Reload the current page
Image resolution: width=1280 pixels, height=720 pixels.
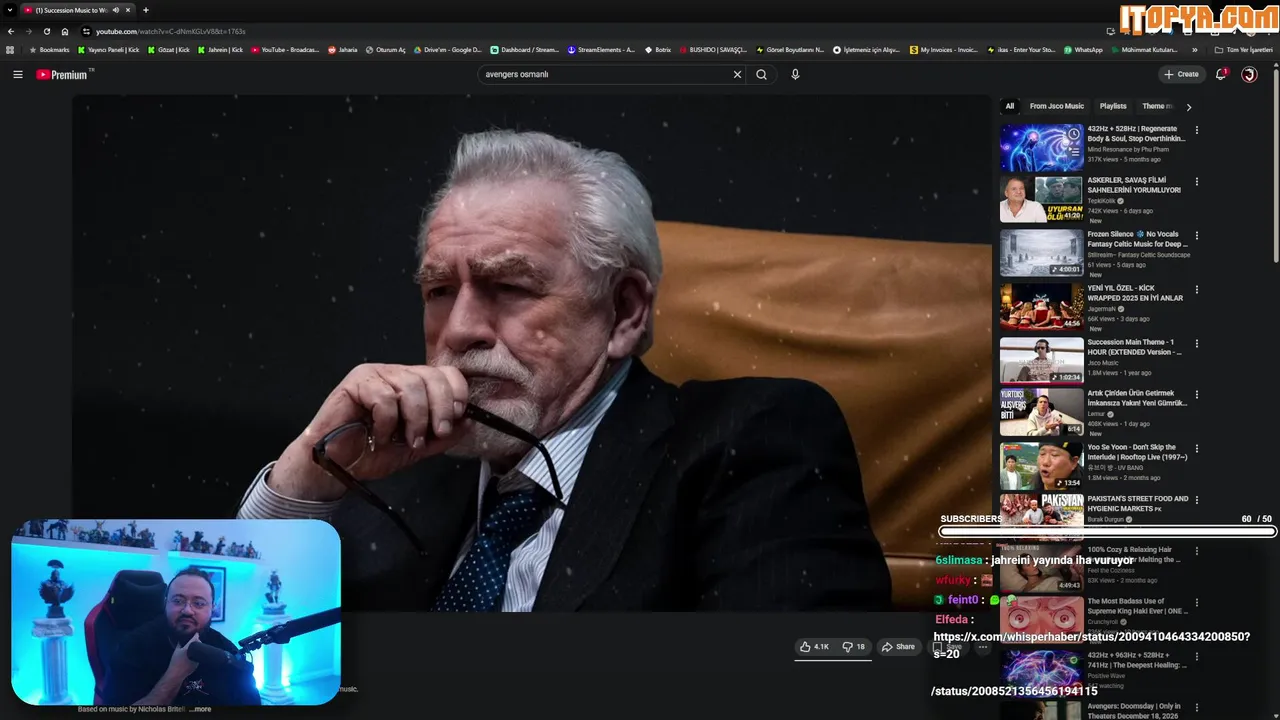tap(46, 31)
